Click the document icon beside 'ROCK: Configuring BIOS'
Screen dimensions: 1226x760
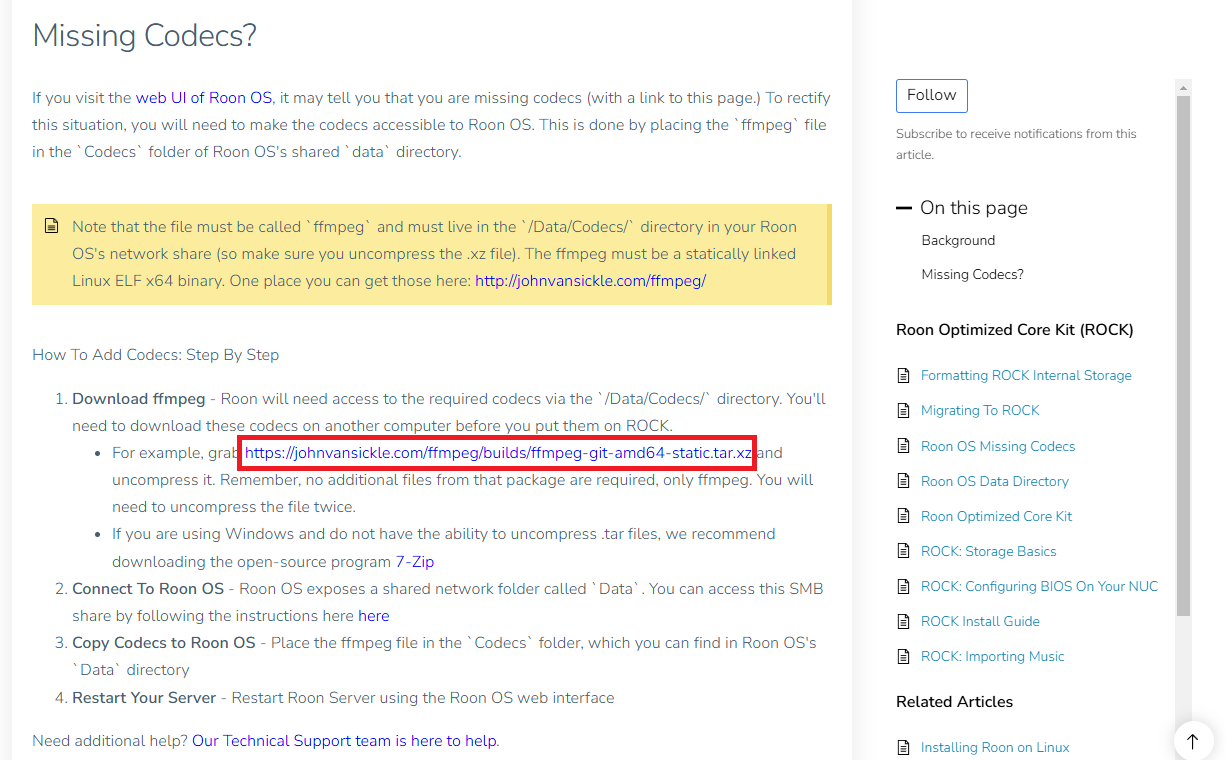coord(903,587)
